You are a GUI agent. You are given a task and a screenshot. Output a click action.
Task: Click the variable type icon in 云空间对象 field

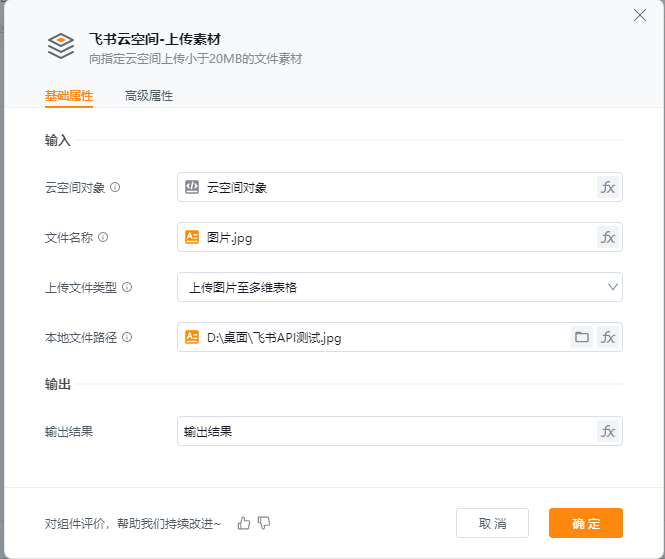coord(192,187)
